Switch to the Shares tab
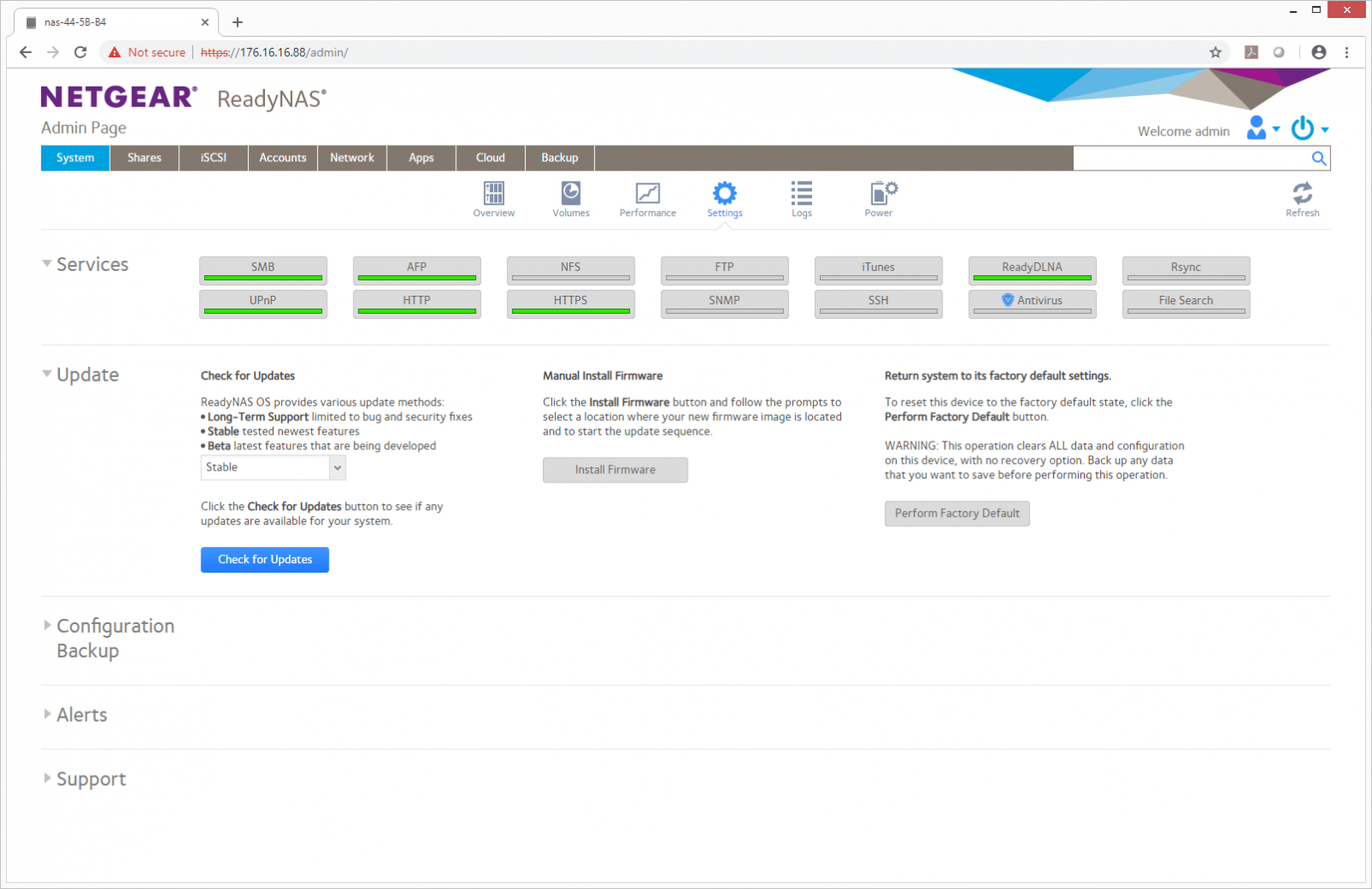The width and height of the screenshot is (1372, 889). coord(144,158)
